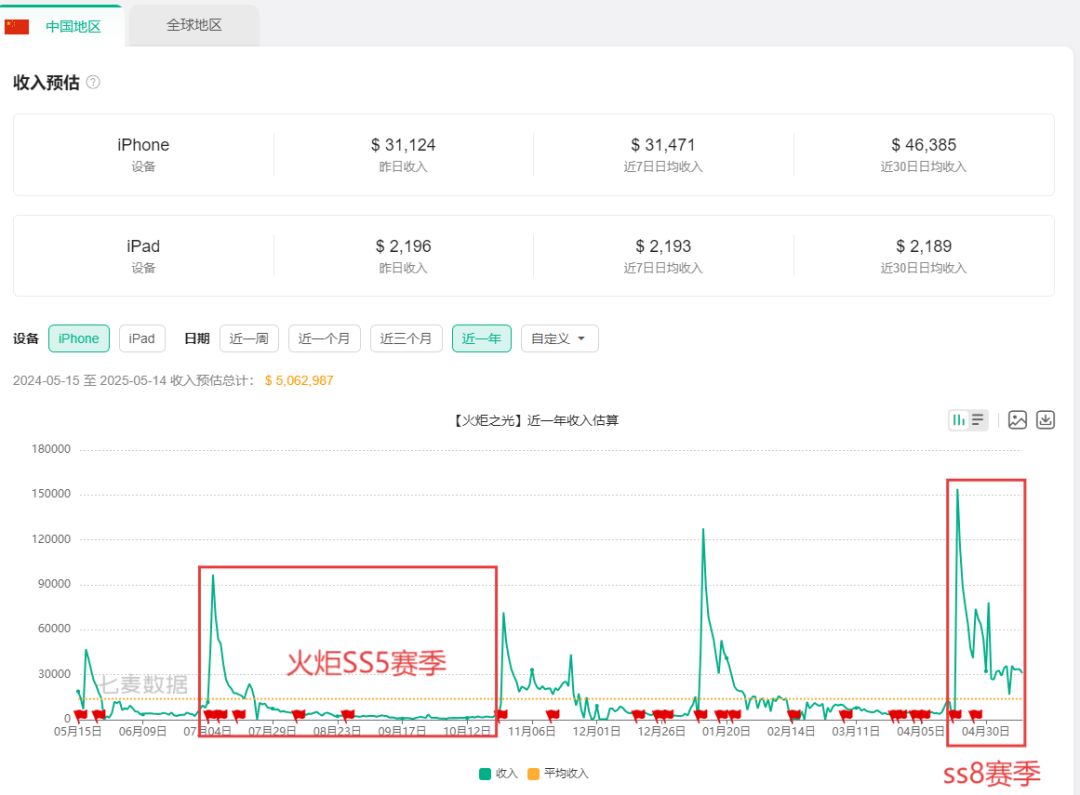Click the China flag icon in the tab

17,27
